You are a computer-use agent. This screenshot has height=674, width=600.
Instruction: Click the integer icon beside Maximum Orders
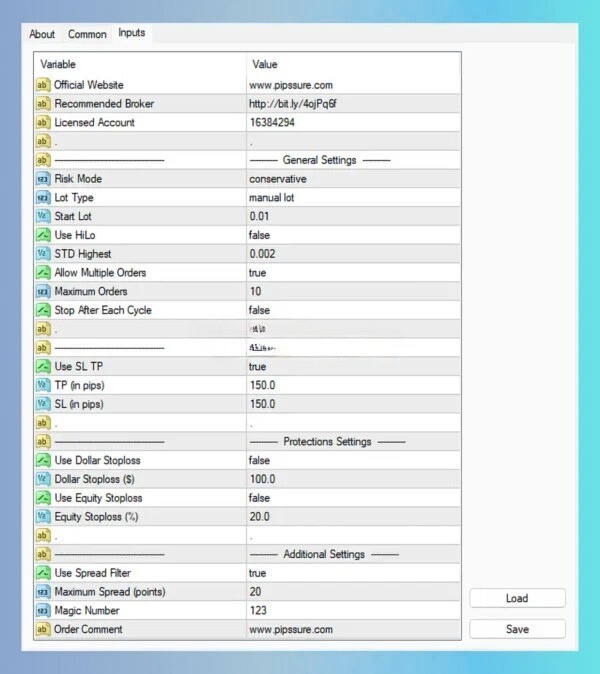click(x=43, y=291)
